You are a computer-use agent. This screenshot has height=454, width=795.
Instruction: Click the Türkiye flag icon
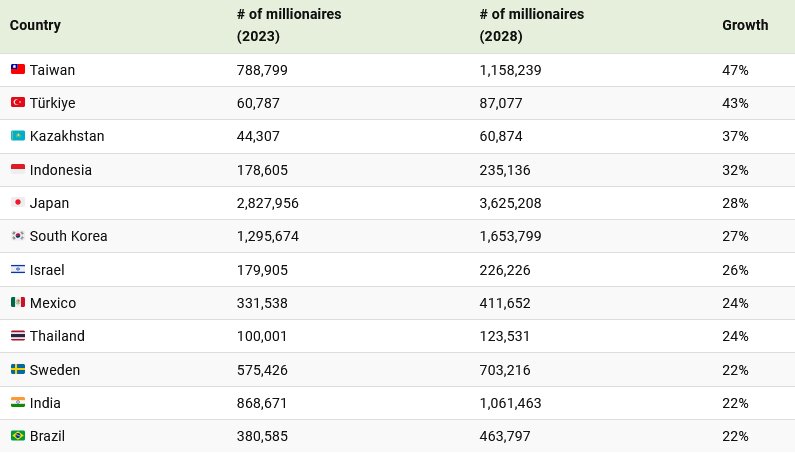coord(17,103)
